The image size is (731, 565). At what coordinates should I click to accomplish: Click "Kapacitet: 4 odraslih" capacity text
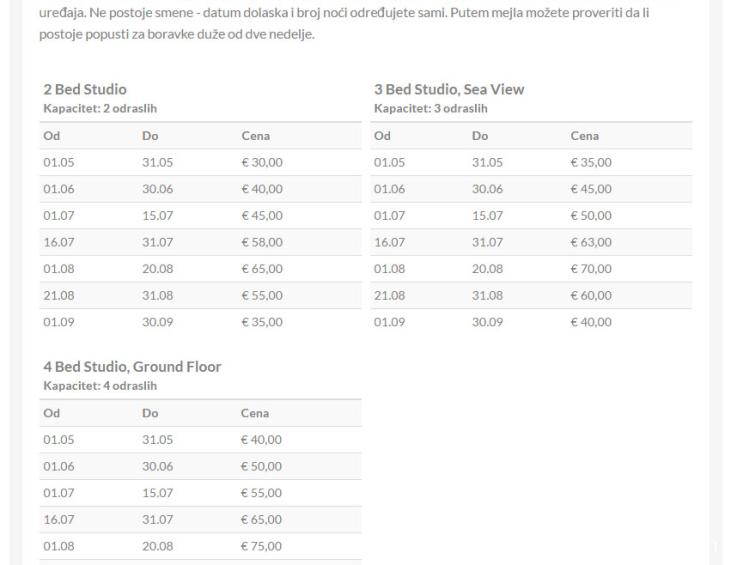[x=100, y=385]
